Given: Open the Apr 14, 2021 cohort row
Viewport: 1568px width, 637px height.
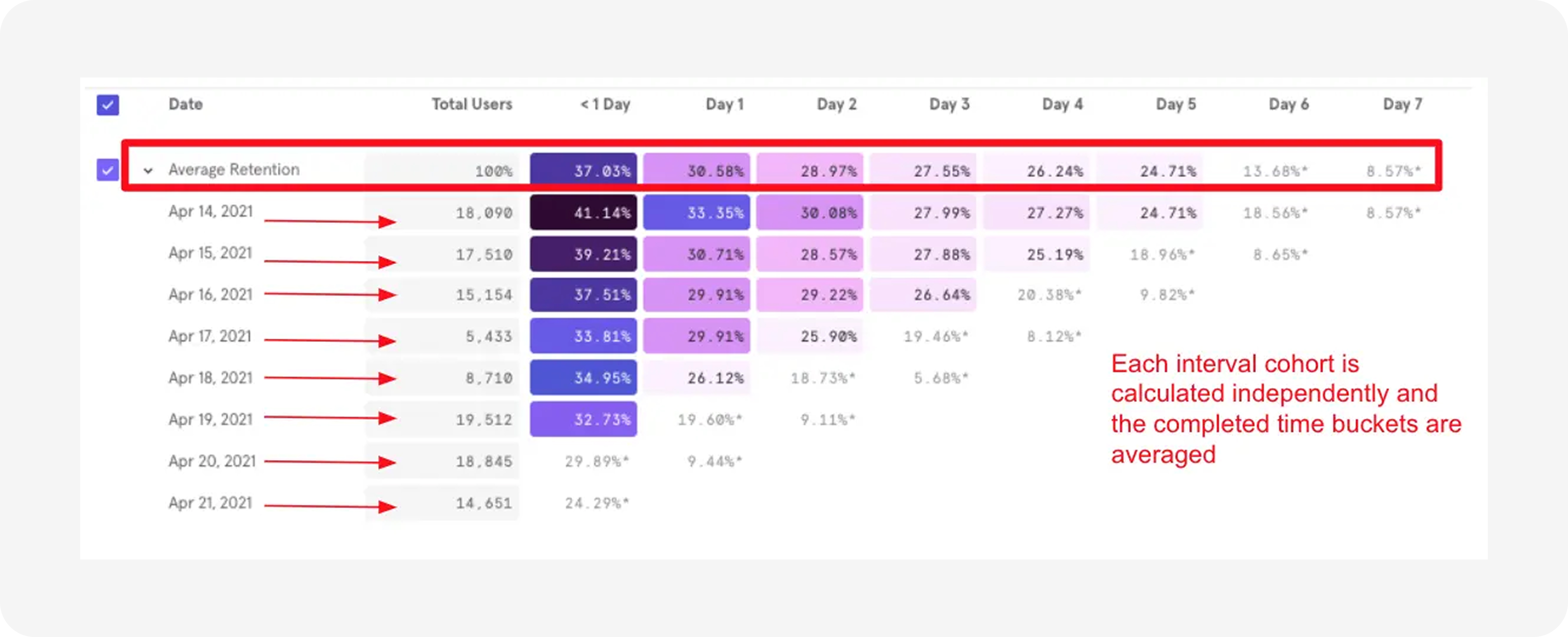Looking at the screenshot, I should click(x=211, y=211).
